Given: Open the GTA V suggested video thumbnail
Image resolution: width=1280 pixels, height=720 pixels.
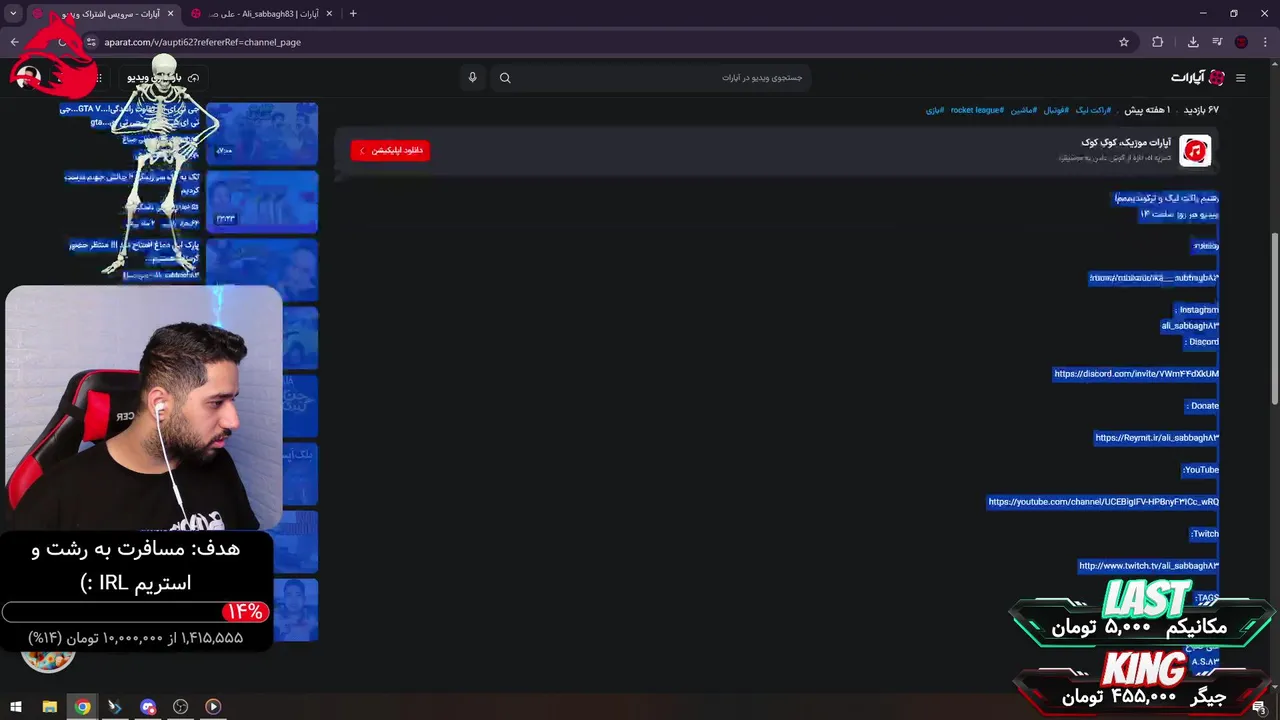Looking at the screenshot, I should (x=262, y=133).
